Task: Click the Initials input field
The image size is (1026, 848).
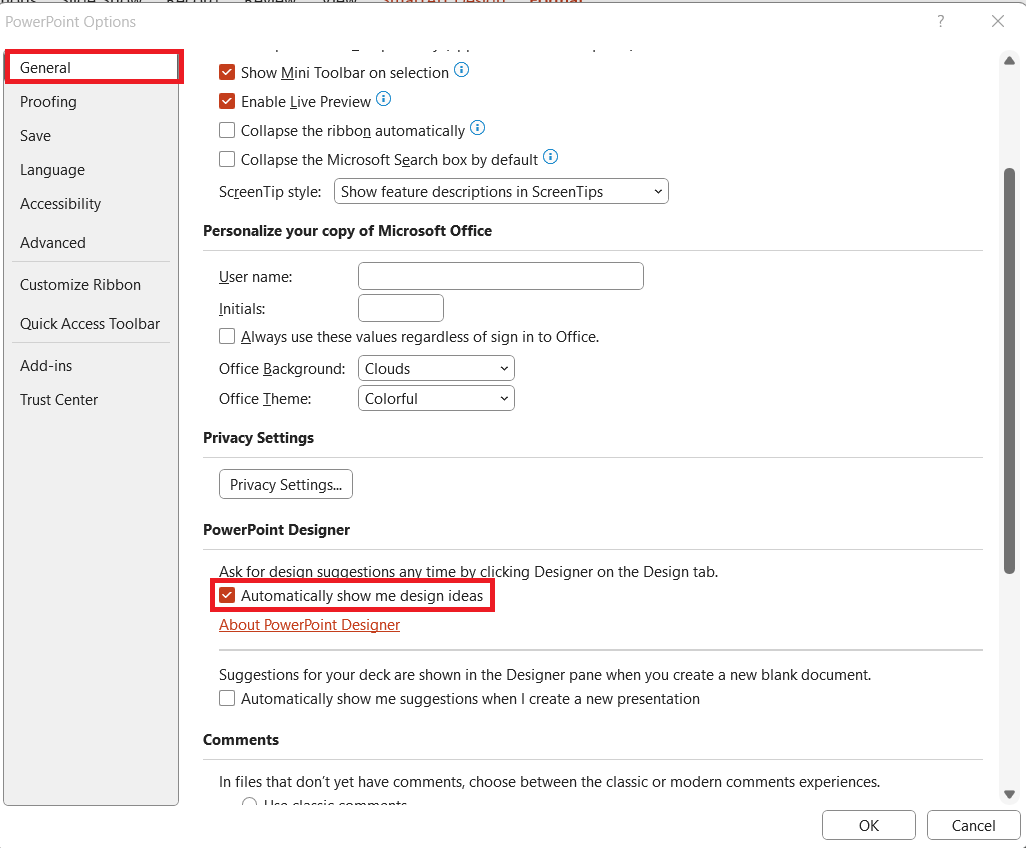Action: [401, 308]
